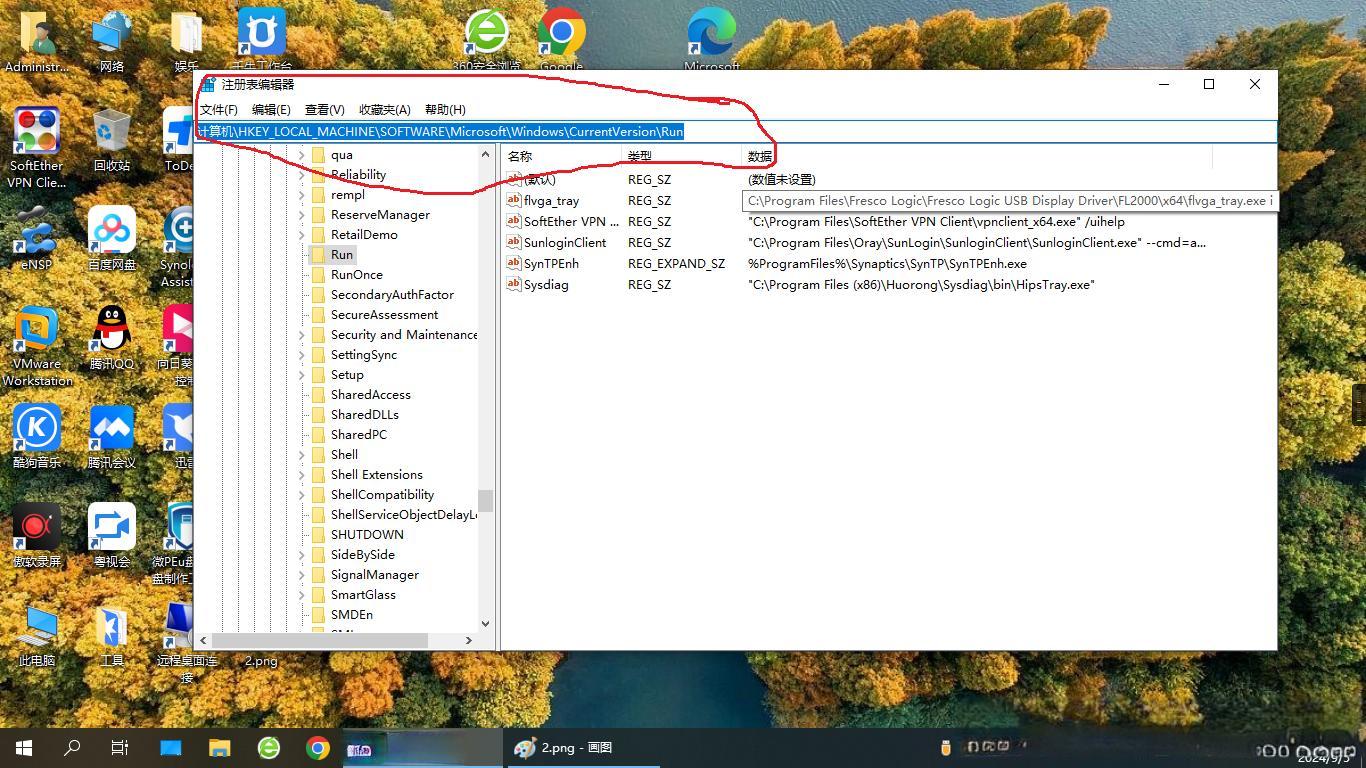
Task: Launch the Microsoft Edge desktop shortcut
Action: [712, 40]
